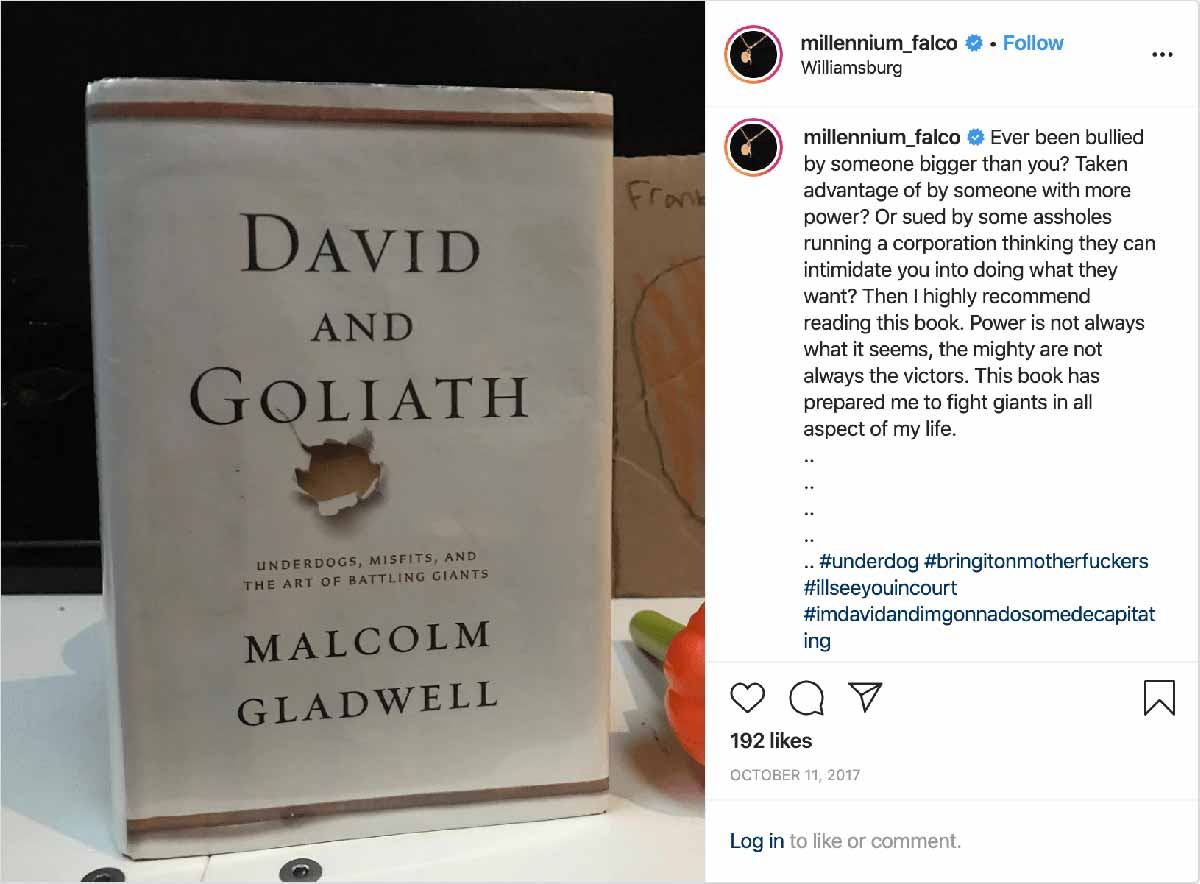Screen dimensions: 1200x884
Task: Save post with bookmark icon
Action: click(x=1159, y=697)
